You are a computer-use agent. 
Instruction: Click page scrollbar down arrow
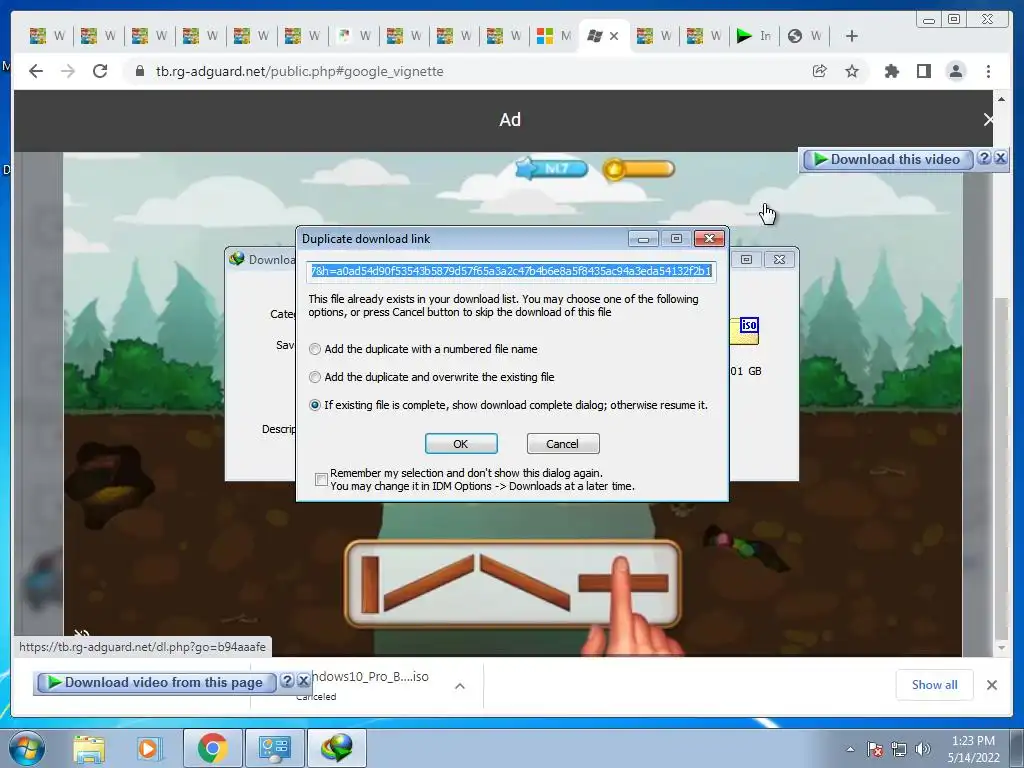(x=1002, y=648)
